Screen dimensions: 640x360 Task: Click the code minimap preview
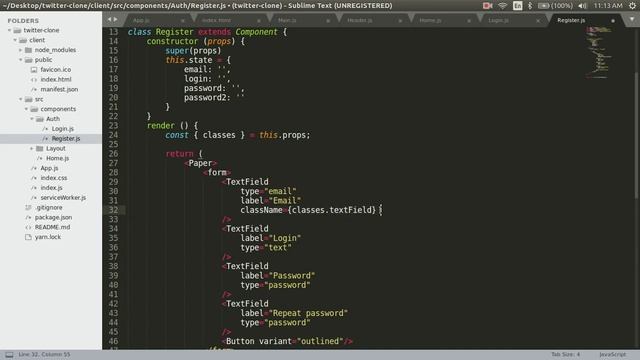(598, 52)
